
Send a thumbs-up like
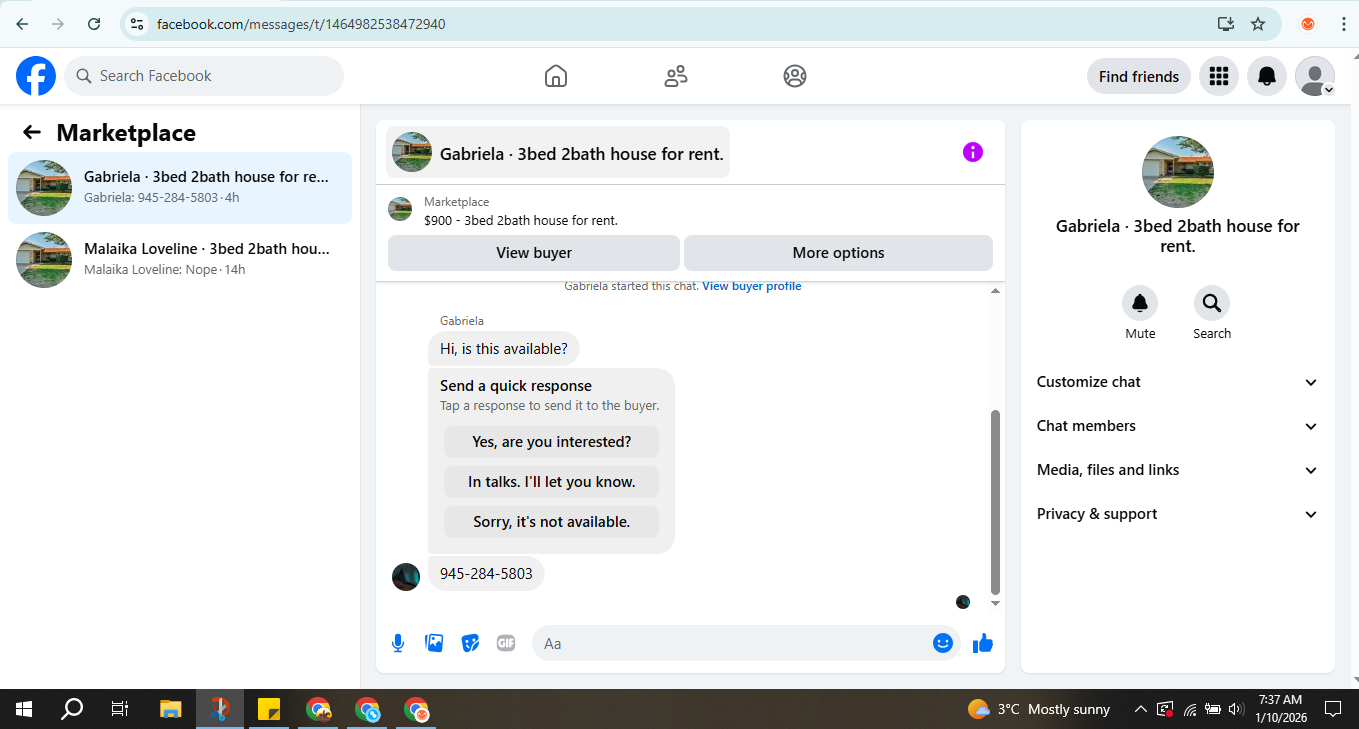tap(983, 643)
